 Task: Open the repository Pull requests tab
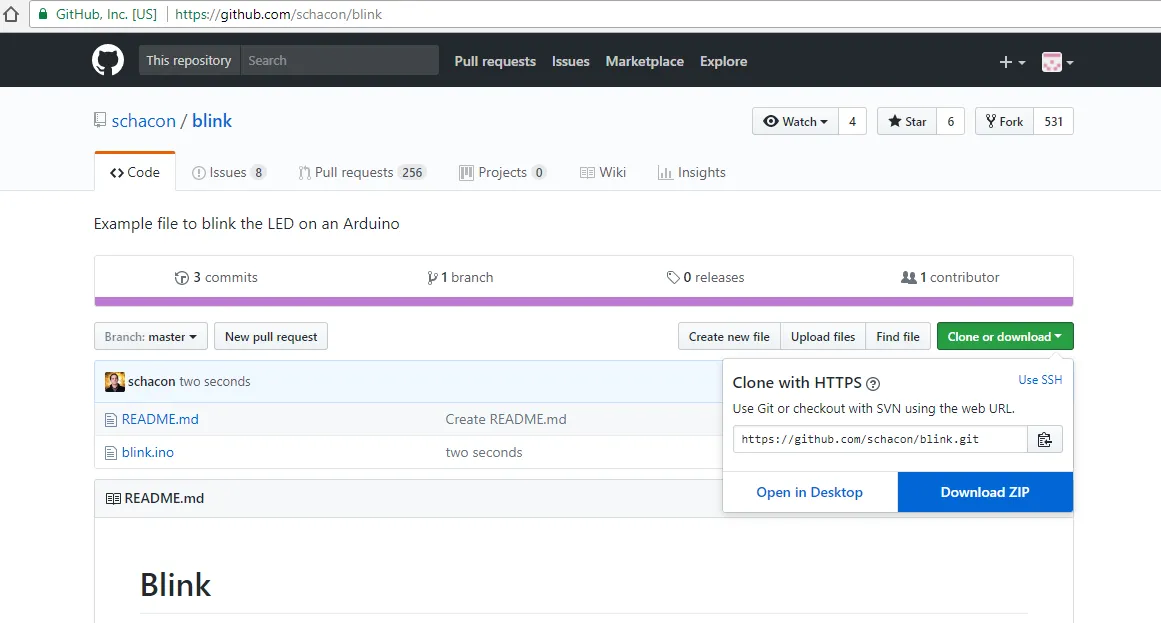(x=361, y=173)
